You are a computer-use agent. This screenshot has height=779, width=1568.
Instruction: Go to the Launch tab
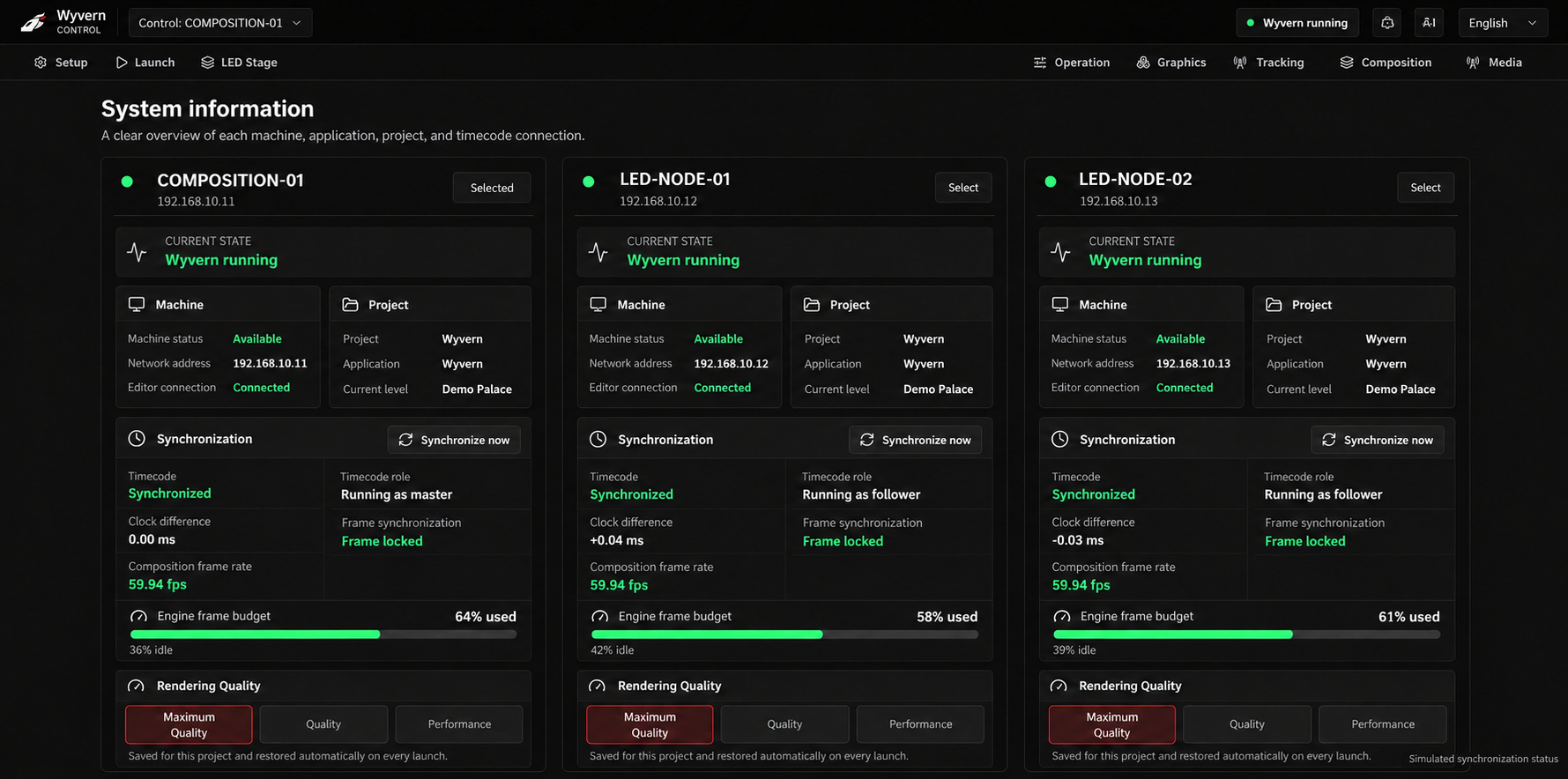click(145, 63)
